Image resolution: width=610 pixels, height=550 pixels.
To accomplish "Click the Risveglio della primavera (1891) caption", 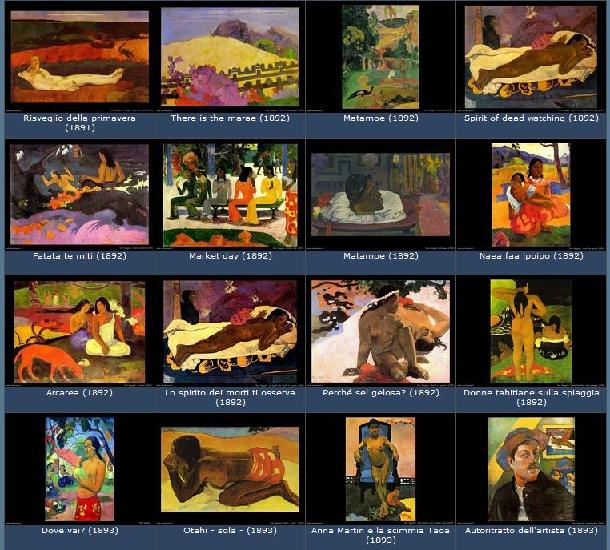I will (x=79, y=123).
